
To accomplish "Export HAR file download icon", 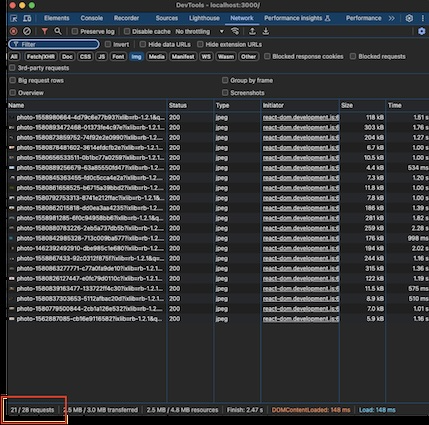I will click(266, 31).
